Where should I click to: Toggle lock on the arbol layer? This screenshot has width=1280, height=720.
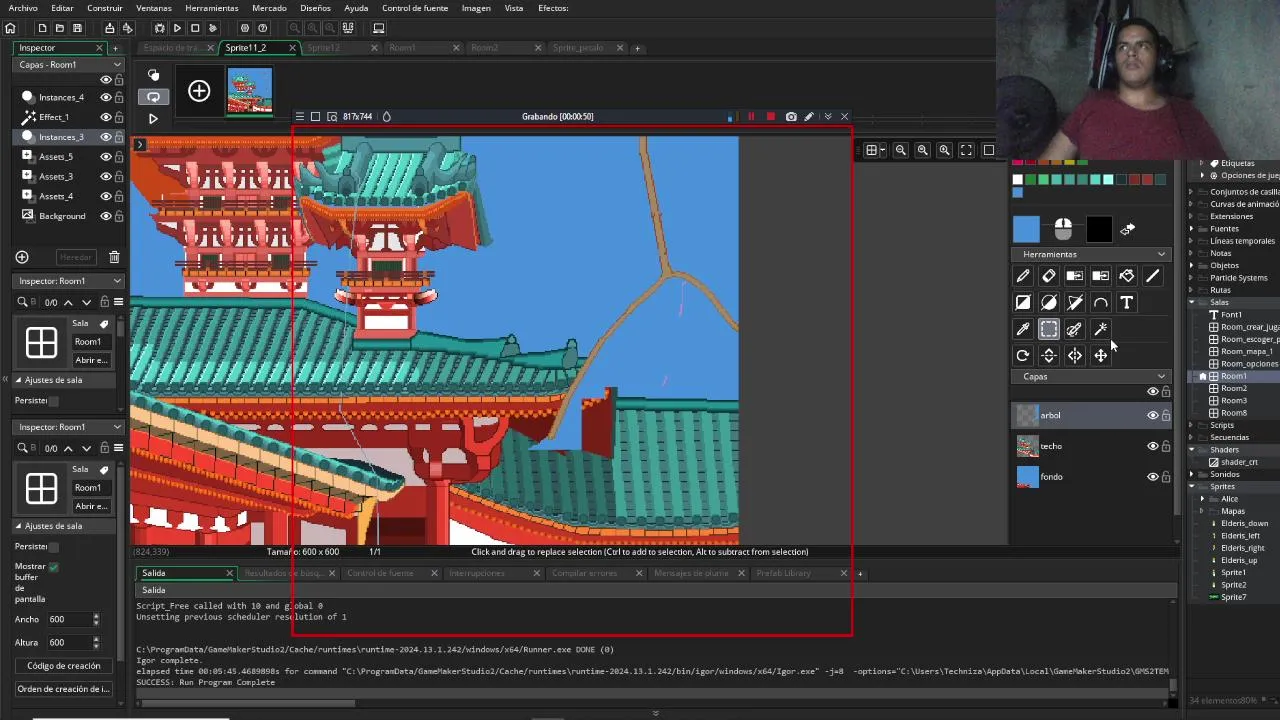(x=1166, y=415)
